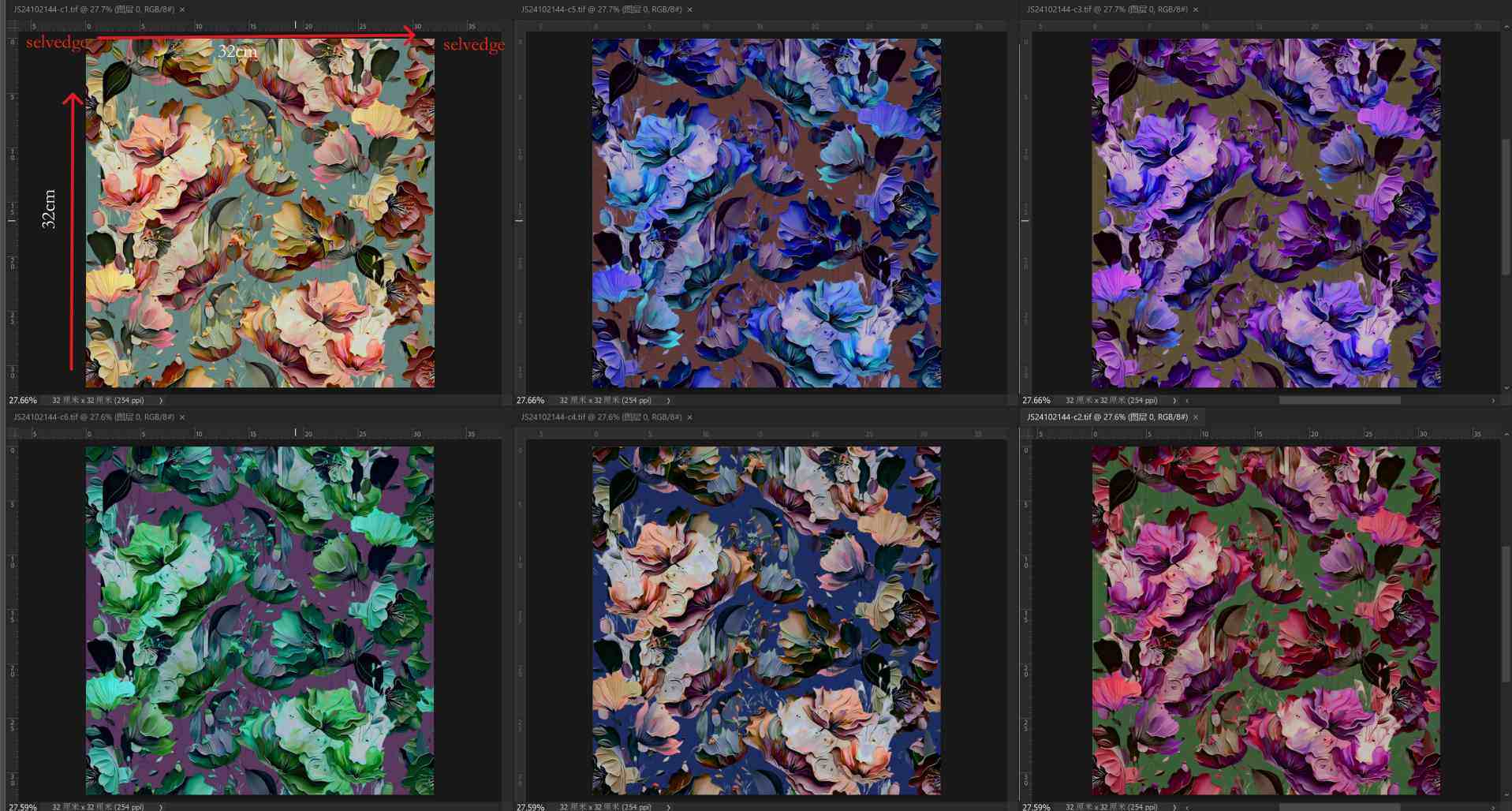This screenshot has height=811, width=1512.
Task: Open the JS24102144-c6.tif document tab
Action: coord(93,417)
